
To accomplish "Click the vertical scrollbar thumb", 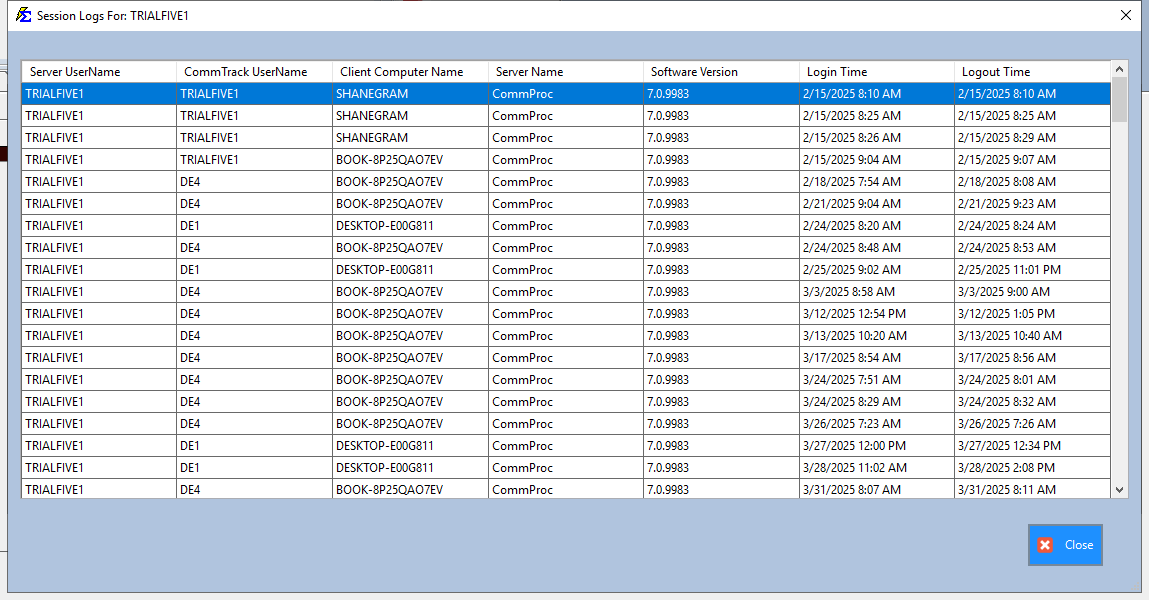I will click(x=1119, y=100).
